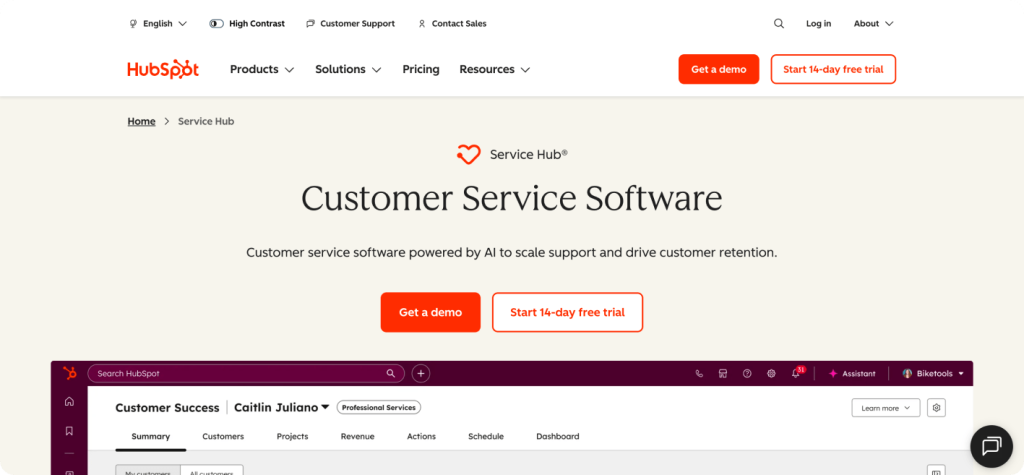
Task: Click the Customer Support link
Action: [357, 24]
